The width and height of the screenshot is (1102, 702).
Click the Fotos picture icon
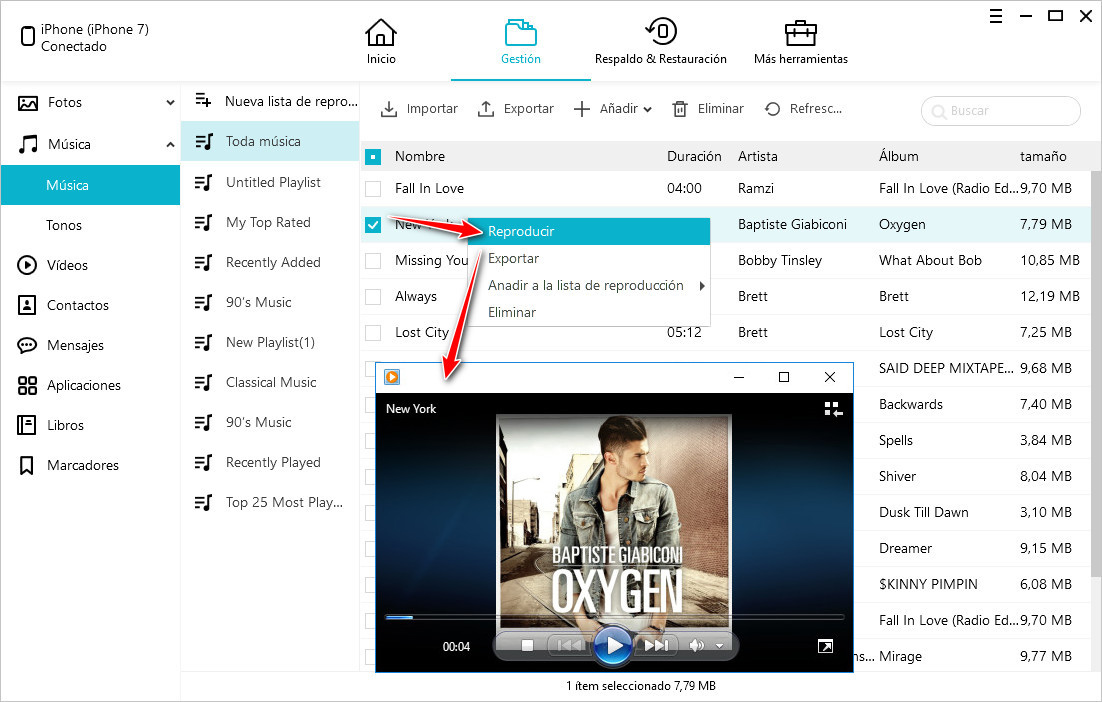pos(27,103)
